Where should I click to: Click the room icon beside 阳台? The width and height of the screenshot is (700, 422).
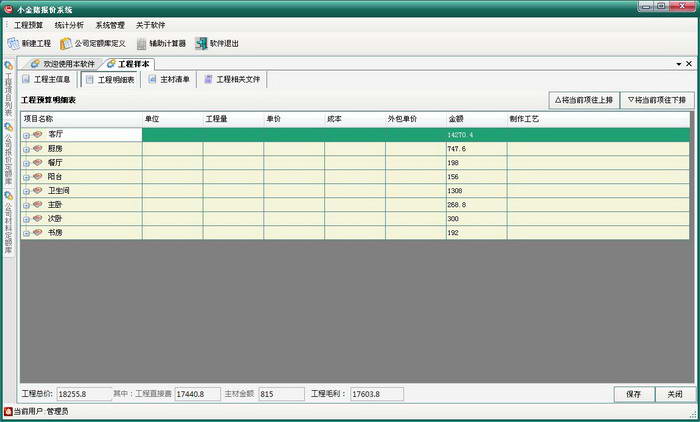tap(38, 176)
